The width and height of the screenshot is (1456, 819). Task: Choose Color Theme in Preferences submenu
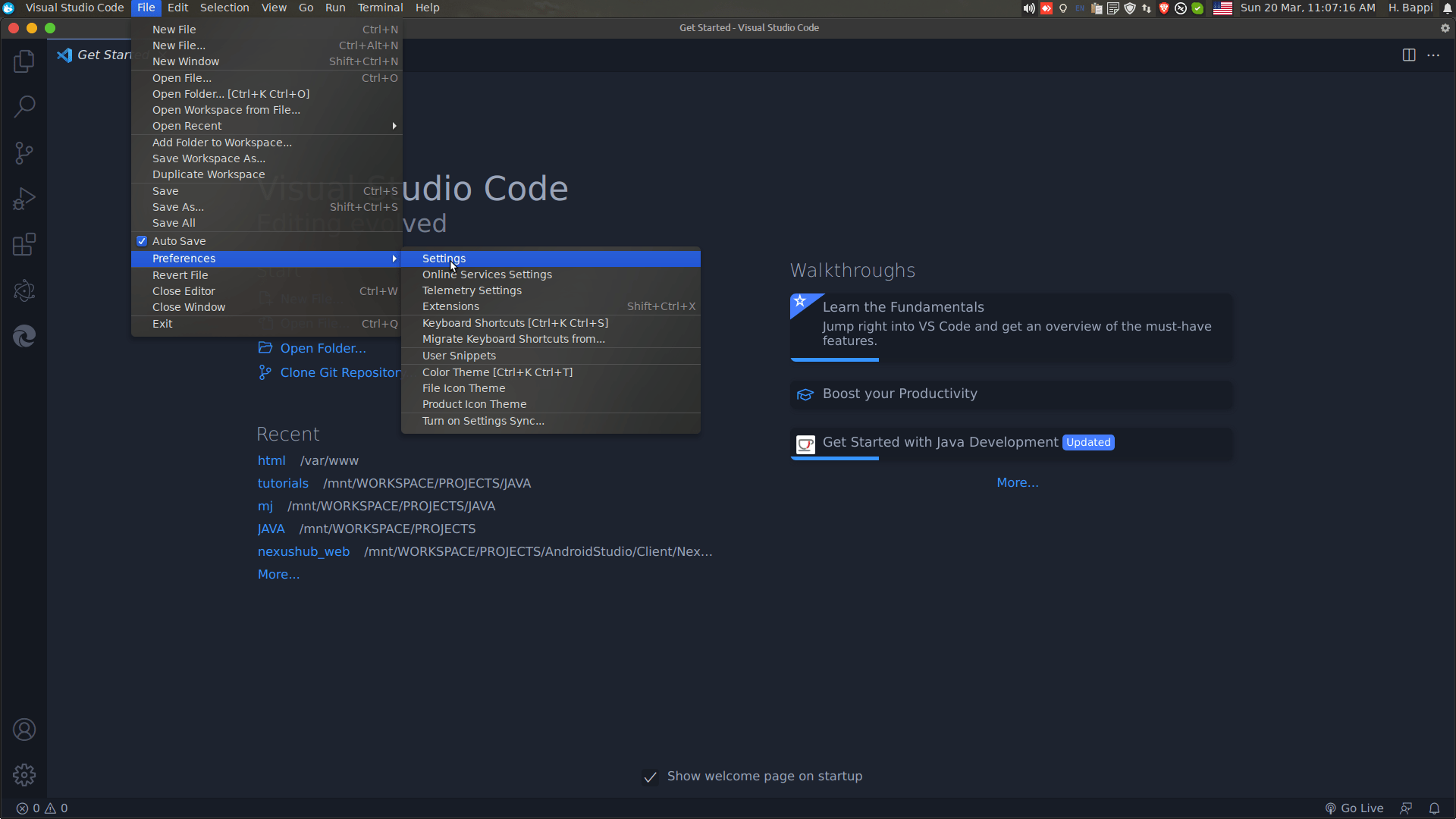pyautogui.click(x=497, y=372)
